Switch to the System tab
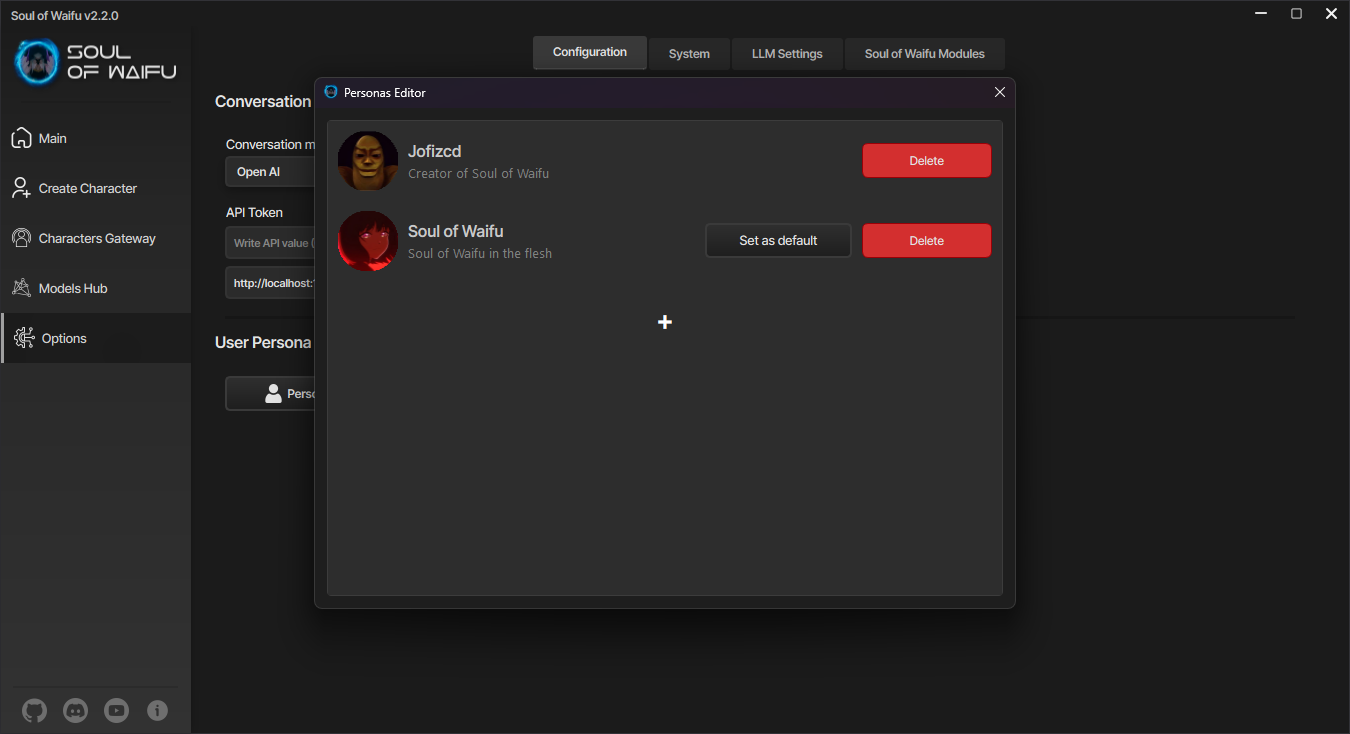 689,54
